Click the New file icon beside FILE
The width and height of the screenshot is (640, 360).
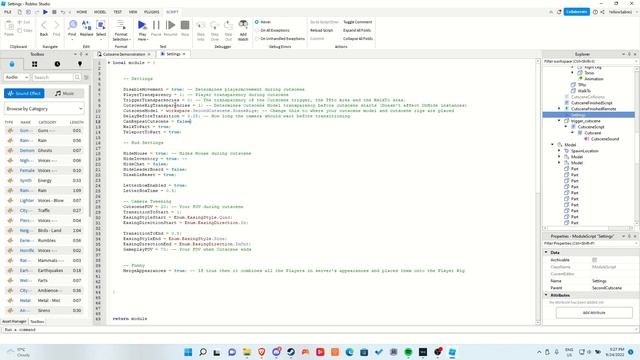(19, 12)
